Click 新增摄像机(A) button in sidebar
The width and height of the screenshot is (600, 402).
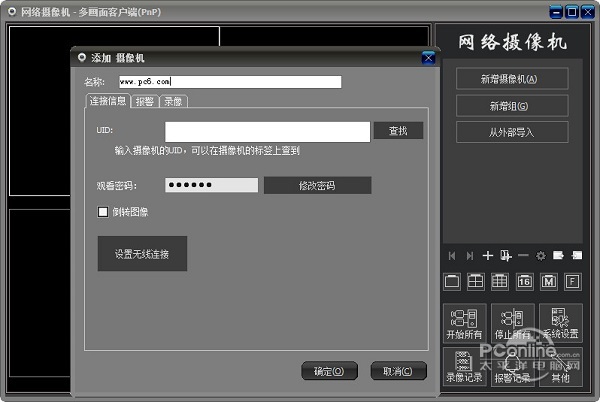coord(512,79)
